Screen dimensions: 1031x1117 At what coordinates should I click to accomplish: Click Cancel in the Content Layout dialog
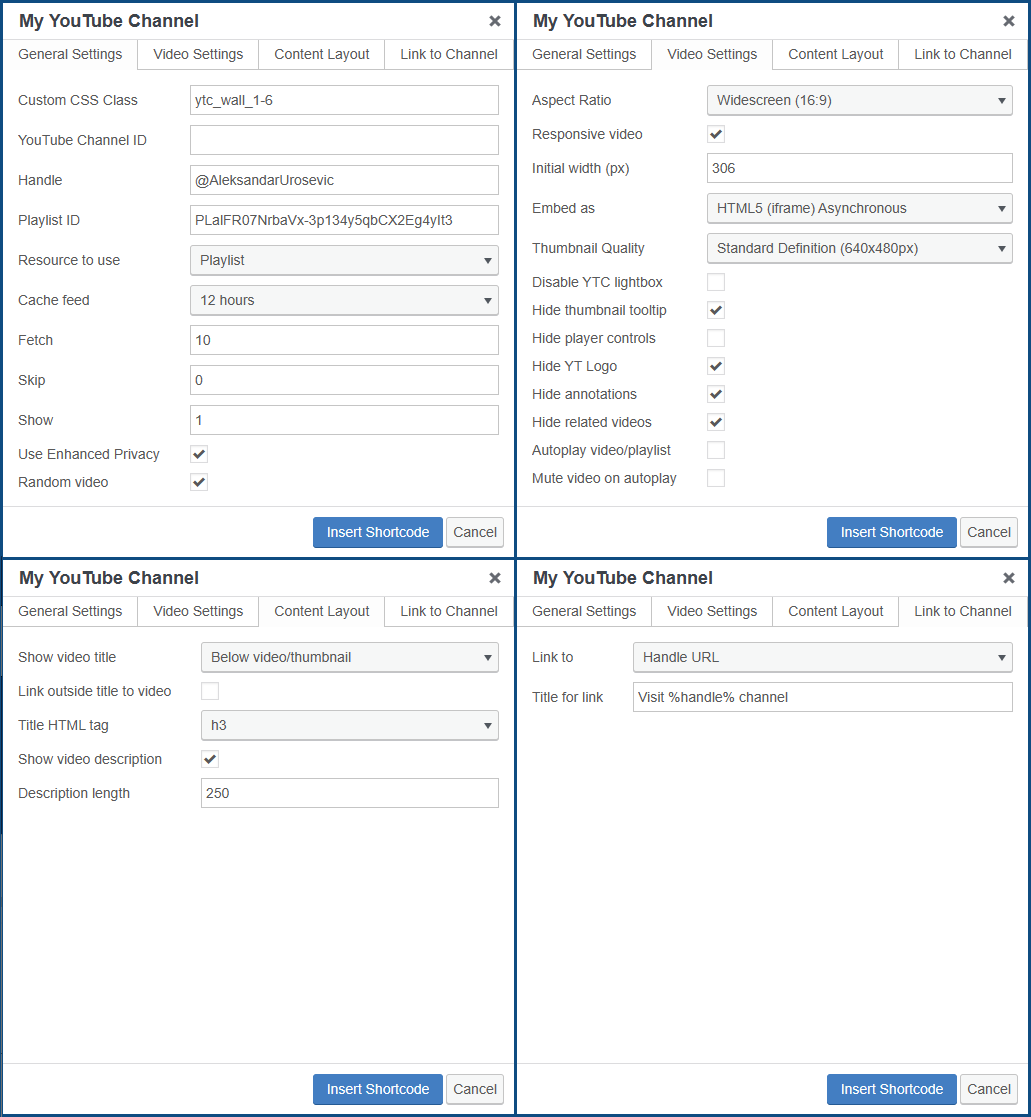[x=475, y=1089]
